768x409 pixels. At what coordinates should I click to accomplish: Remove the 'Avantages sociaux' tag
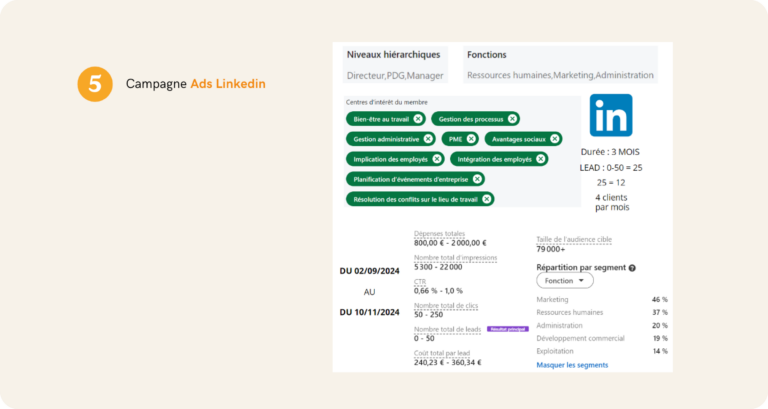click(554, 139)
